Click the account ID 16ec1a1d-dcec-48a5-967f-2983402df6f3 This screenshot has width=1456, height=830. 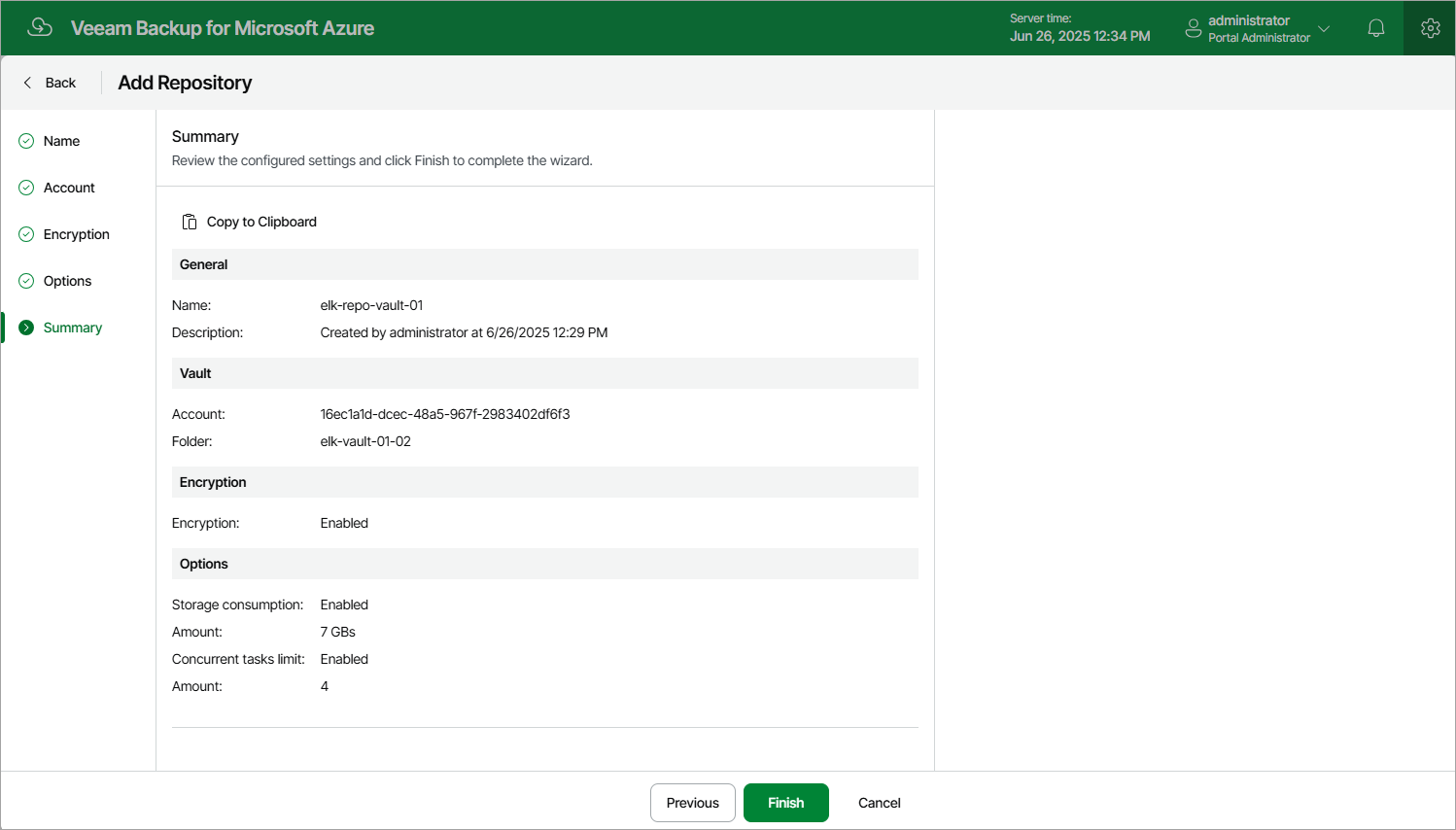445,414
